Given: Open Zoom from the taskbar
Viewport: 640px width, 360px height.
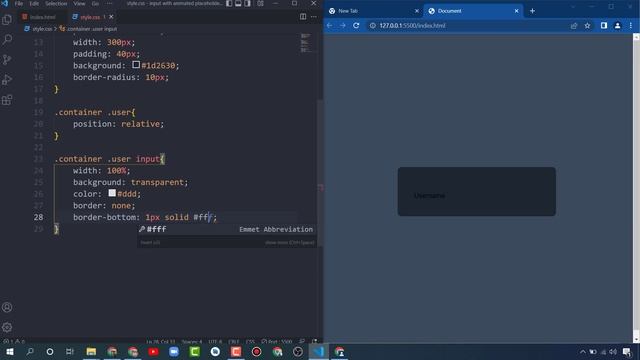Looking at the screenshot, I should [x=174, y=351].
